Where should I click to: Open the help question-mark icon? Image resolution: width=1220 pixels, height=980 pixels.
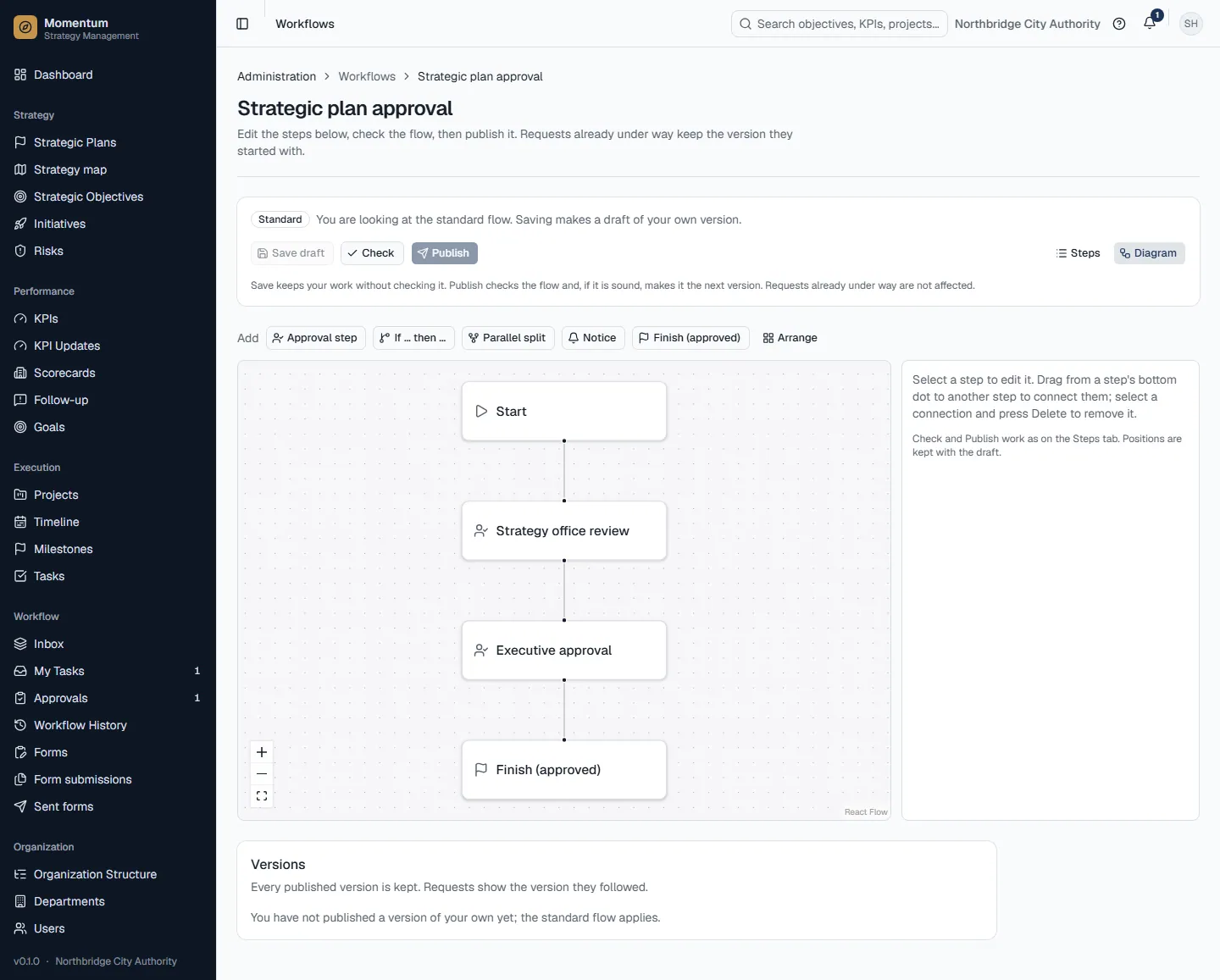tap(1119, 24)
